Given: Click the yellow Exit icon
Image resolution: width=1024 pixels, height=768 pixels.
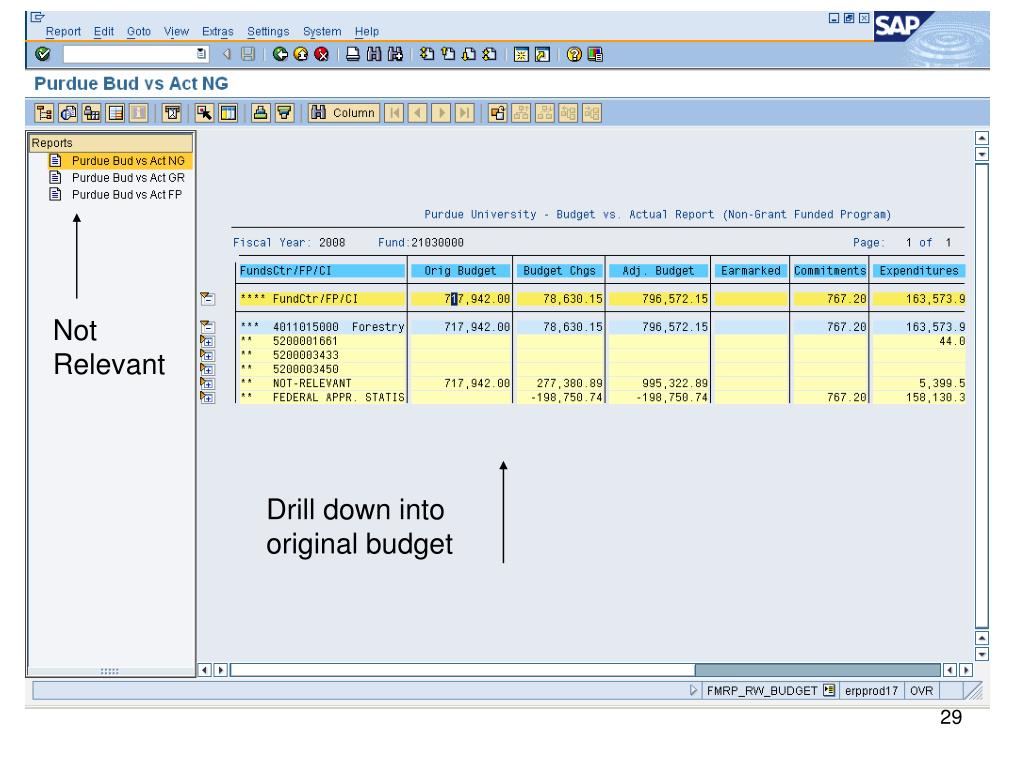Looking at the screenshot, I should [x=300, y=54].
